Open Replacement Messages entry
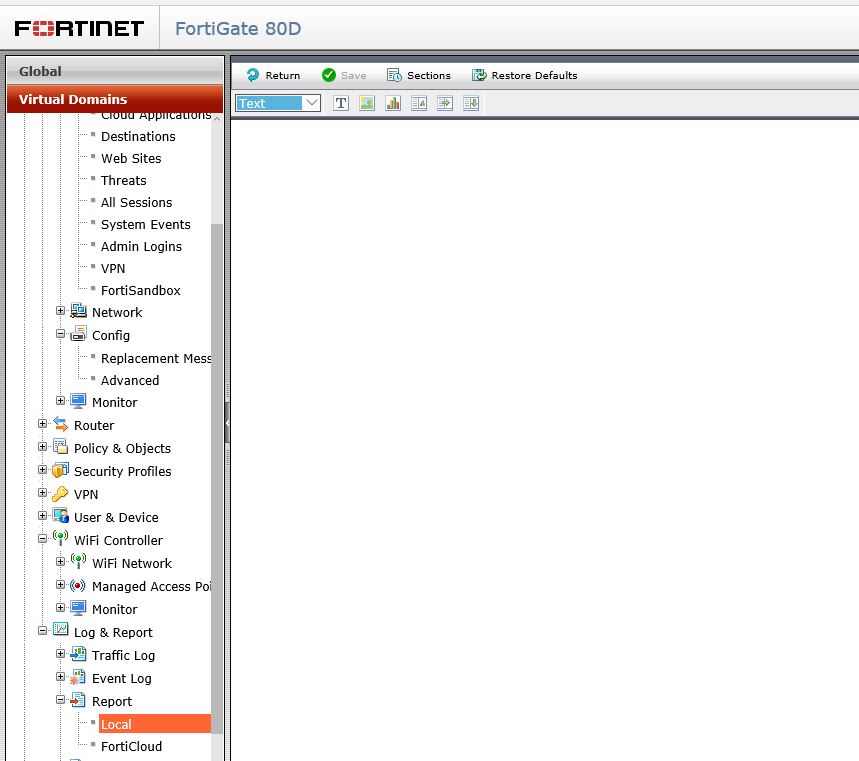 (156, 358)
